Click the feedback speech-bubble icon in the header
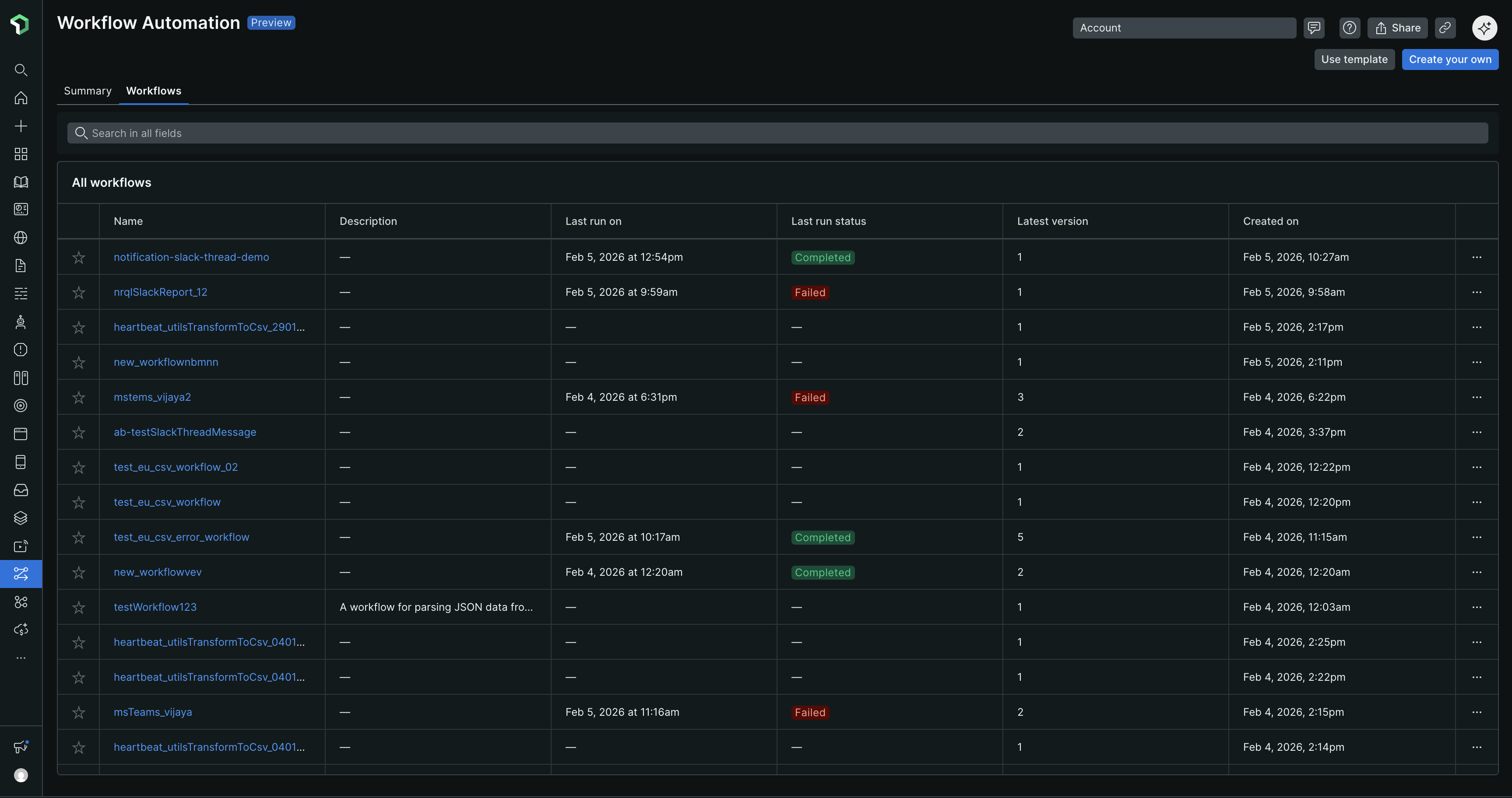 (1314, 28)
